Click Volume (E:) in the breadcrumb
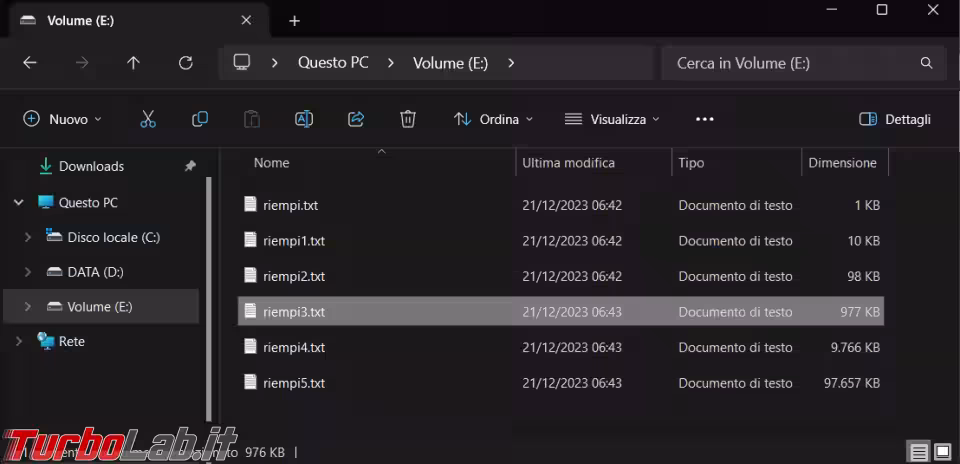The height and width of the screenshot is (464, 960). [x=451, y=63]
